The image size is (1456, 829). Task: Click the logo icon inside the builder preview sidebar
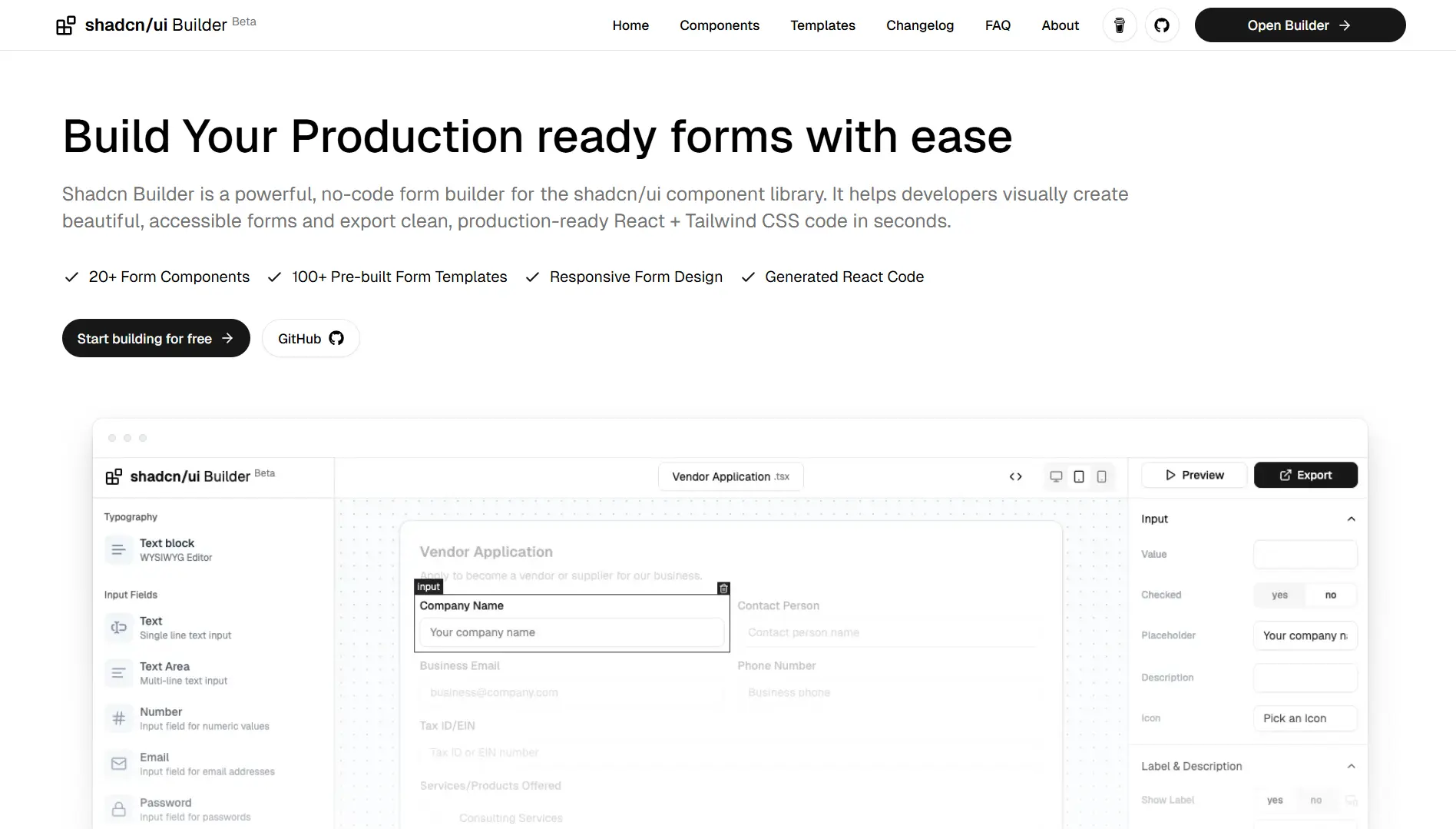(114, 477)
